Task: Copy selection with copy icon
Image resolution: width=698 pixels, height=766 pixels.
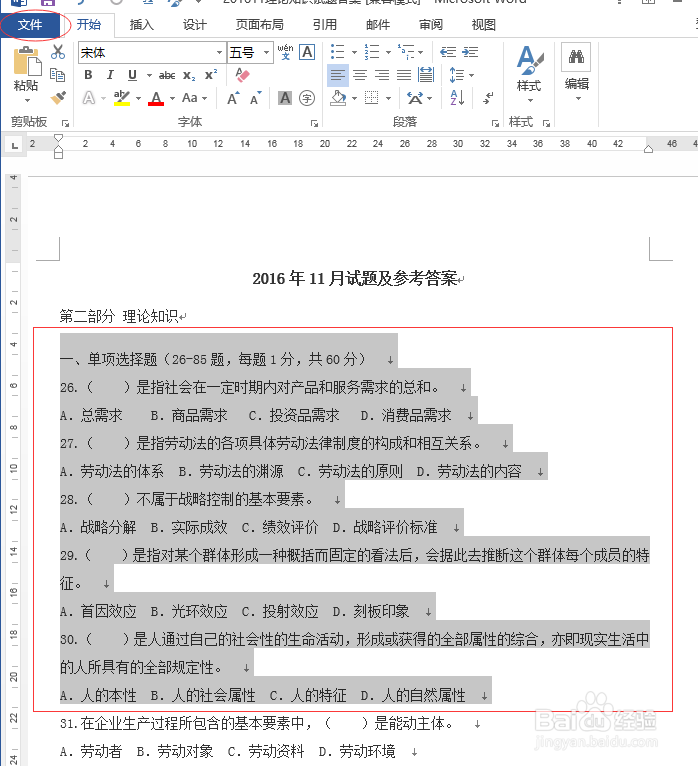Action: 58,75
